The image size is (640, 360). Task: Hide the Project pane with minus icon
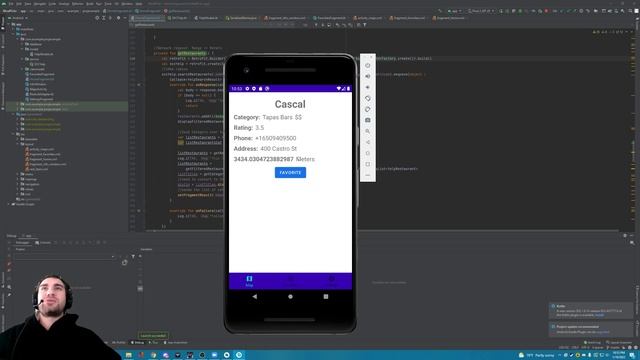tap(125, 18)
